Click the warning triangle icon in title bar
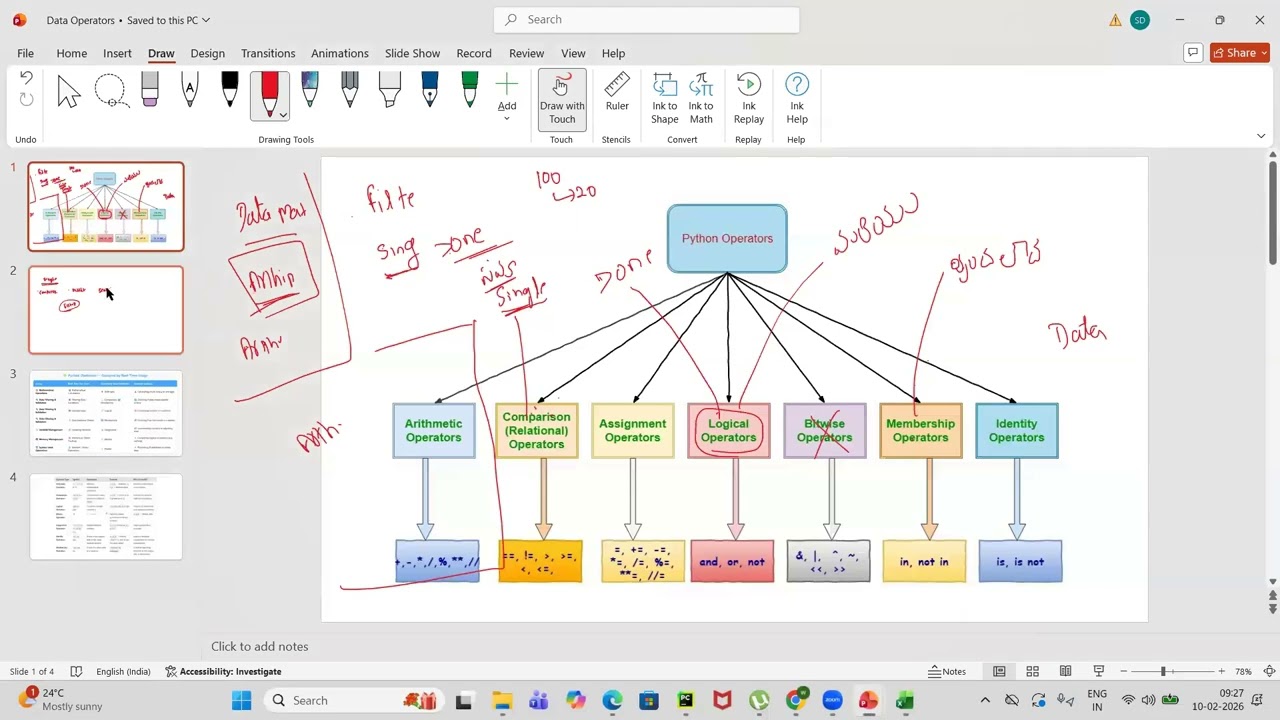This screenshot has height=720, width=1280. [x=1115, y=20]
